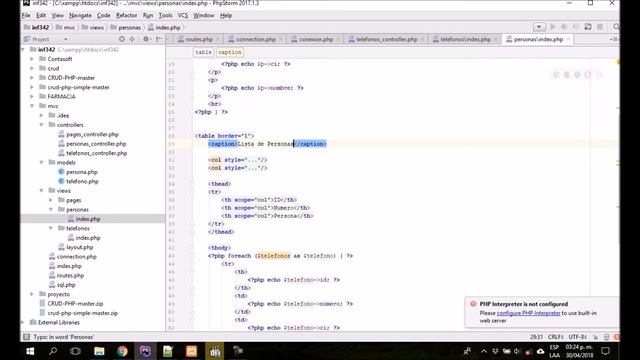Viewport: 640px width, 360px height.
Task: Click the tab list overflow at editor tabs end
Action: (613, 39)
